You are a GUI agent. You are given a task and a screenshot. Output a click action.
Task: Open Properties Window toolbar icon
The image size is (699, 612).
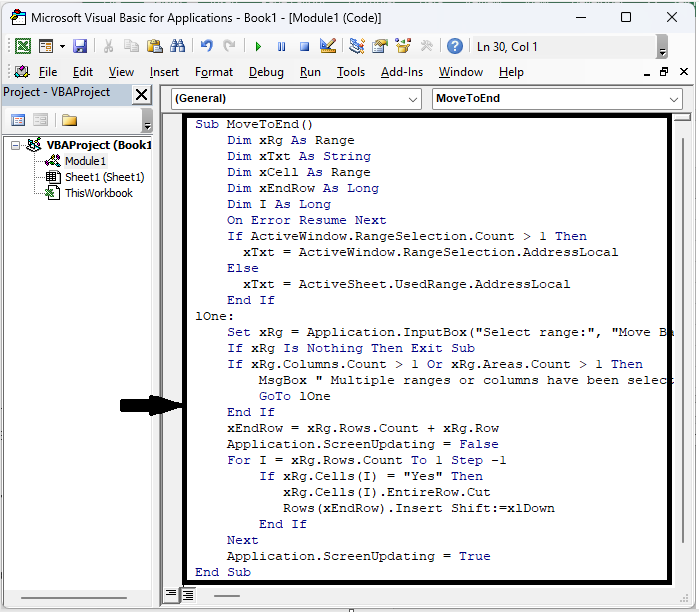380,46
